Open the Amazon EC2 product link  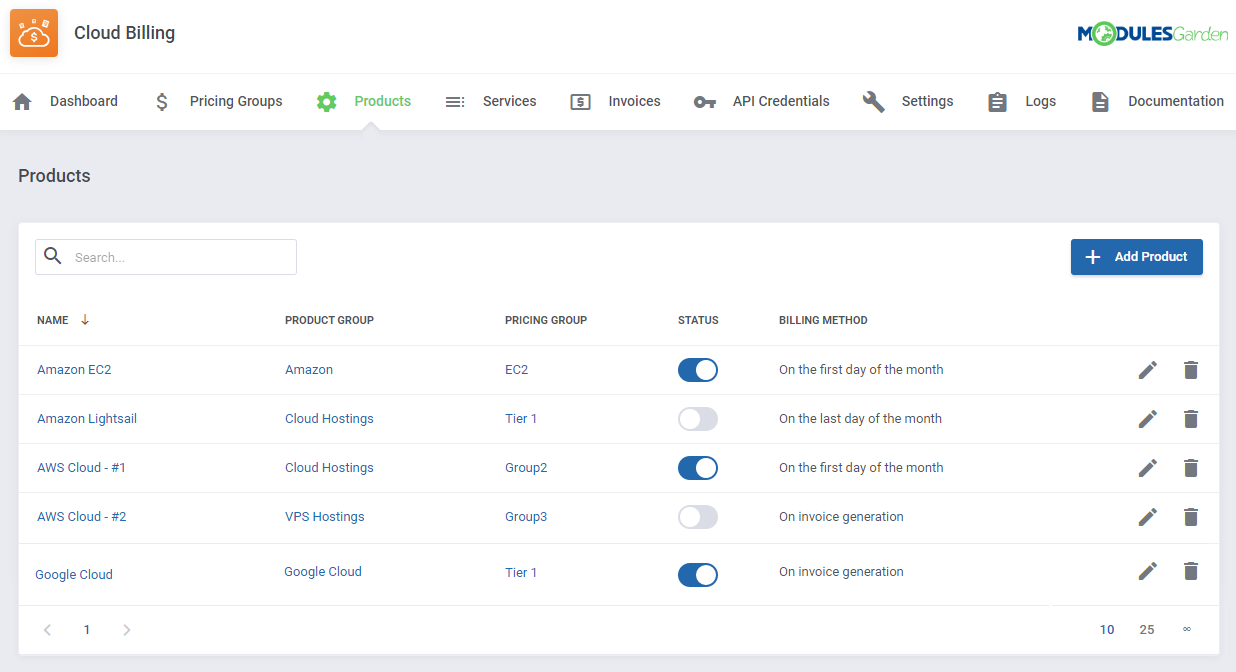74,370
